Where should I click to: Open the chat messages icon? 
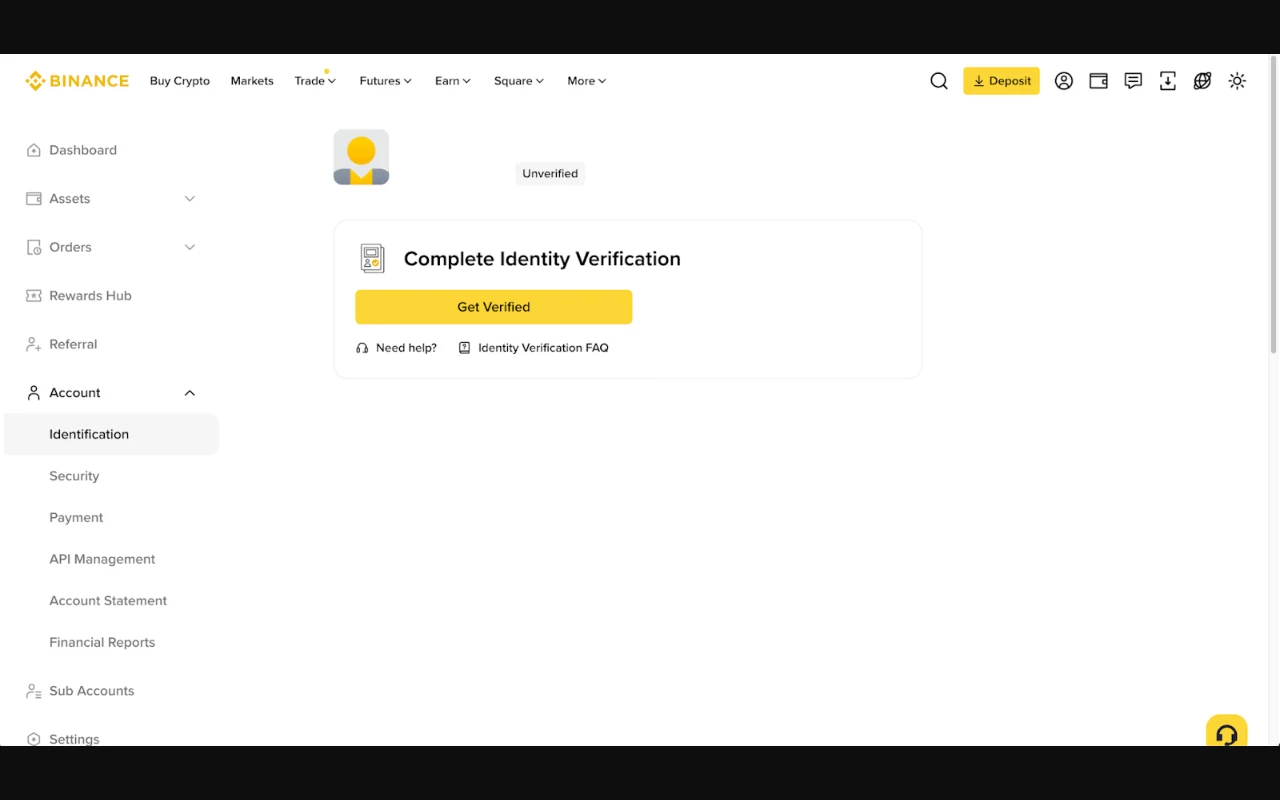coord(1133,81)
